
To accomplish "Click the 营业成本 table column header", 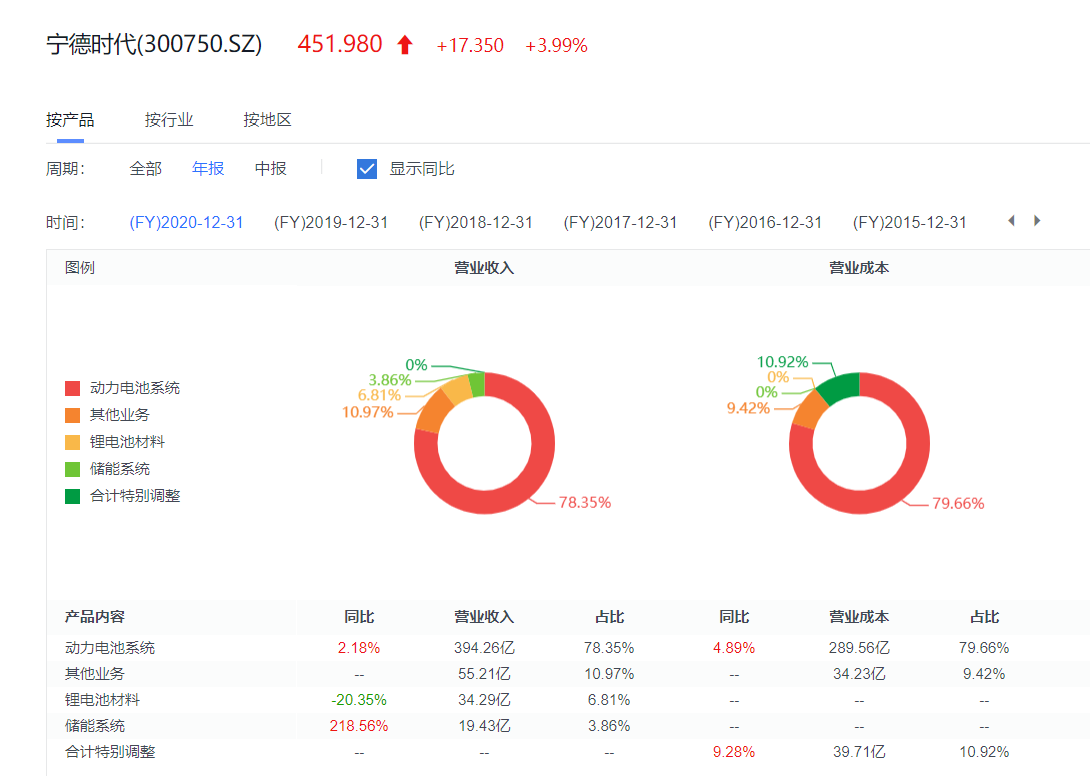I will coord(859,617).
